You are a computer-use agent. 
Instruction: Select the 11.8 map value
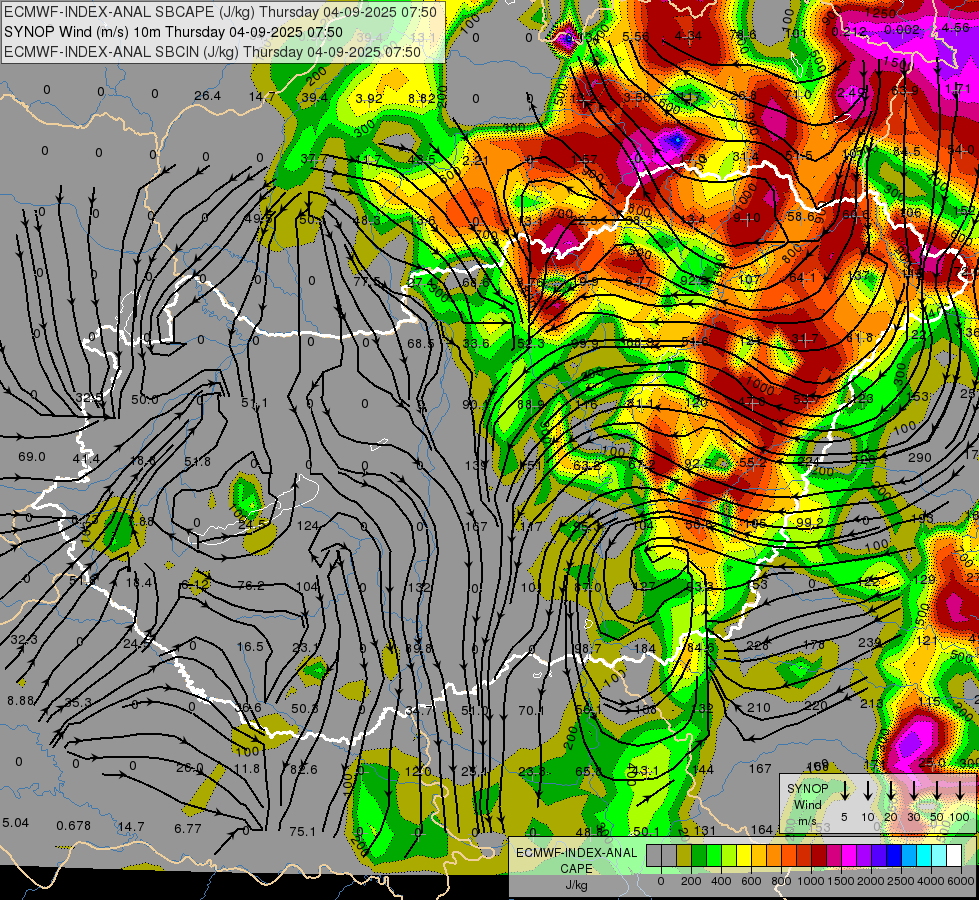click(x=247, y=768)
